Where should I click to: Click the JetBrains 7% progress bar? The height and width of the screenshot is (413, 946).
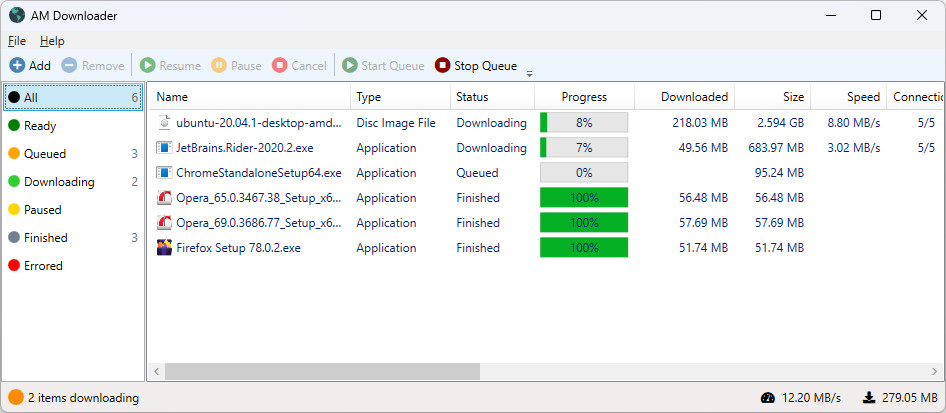(x=584, y=148)
